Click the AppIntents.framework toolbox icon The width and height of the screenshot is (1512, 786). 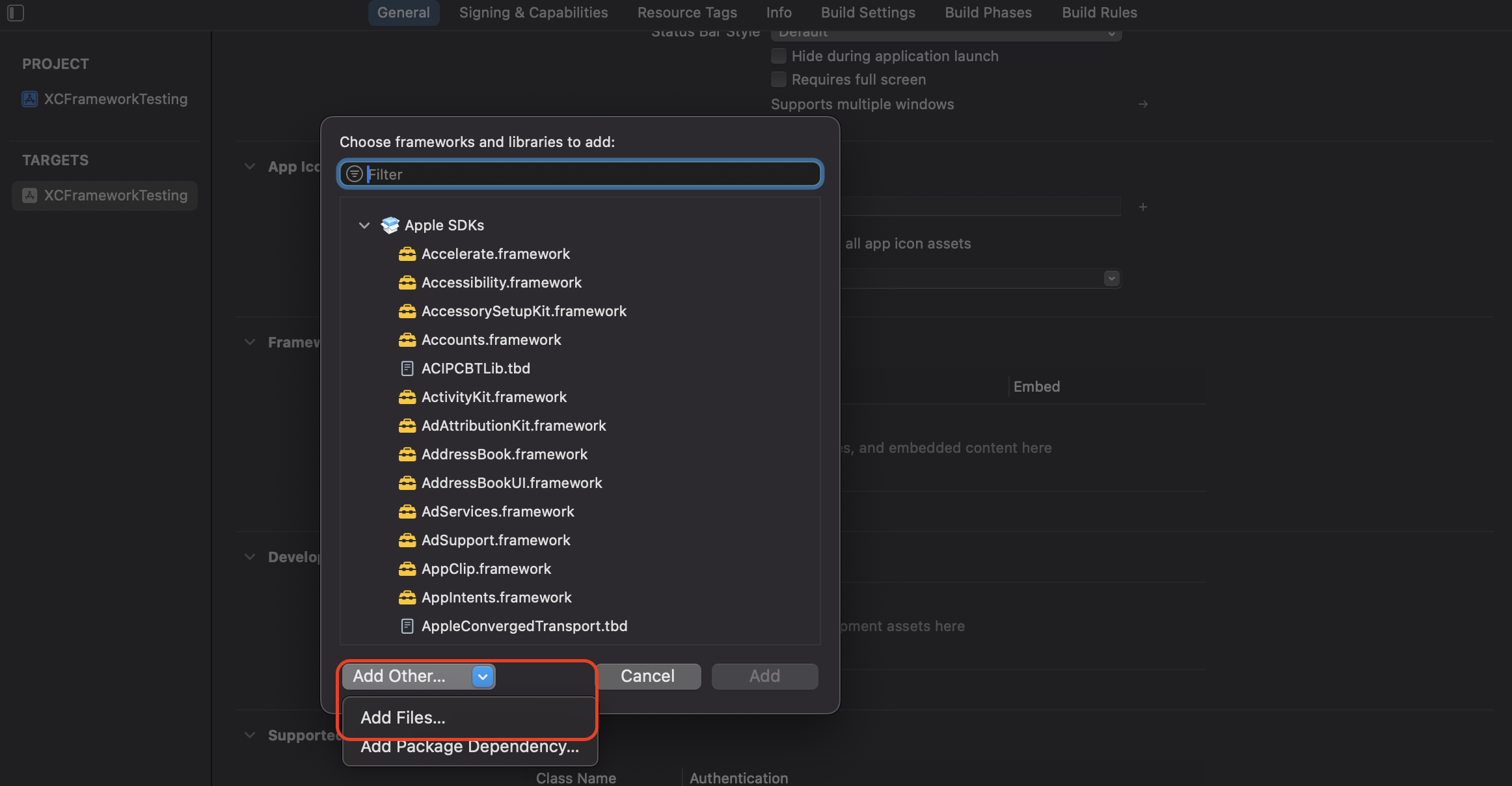(x=407, y=597)
